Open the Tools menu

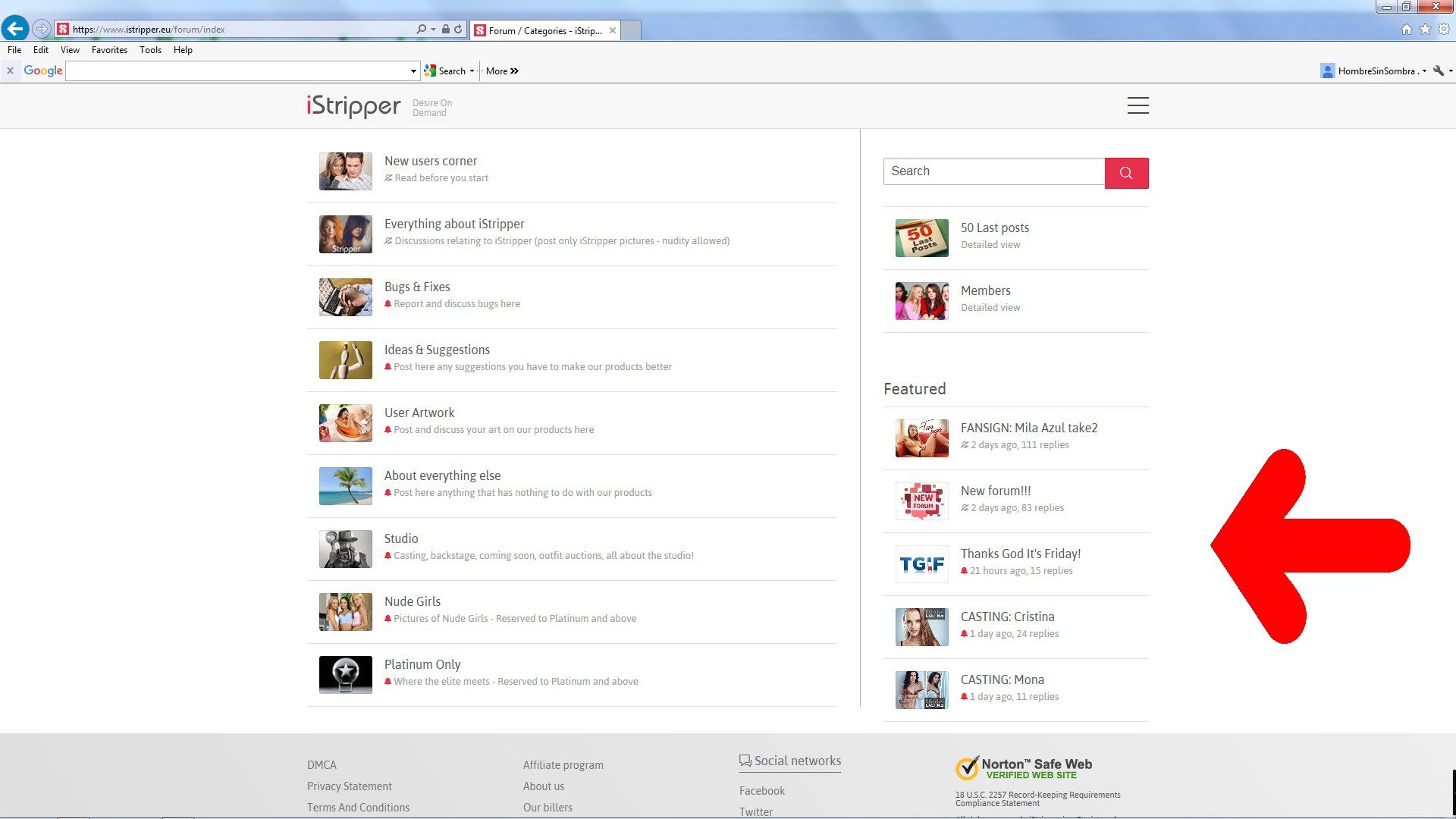150,50
